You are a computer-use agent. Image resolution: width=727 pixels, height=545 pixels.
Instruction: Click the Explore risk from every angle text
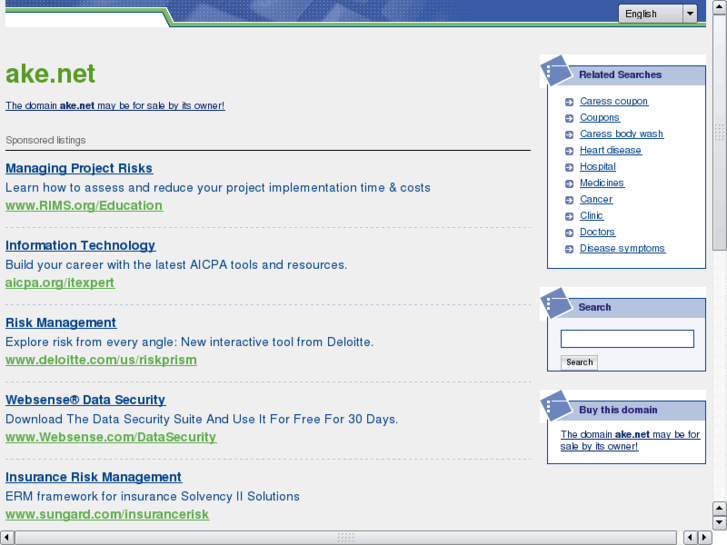click(x=189, y=342)
